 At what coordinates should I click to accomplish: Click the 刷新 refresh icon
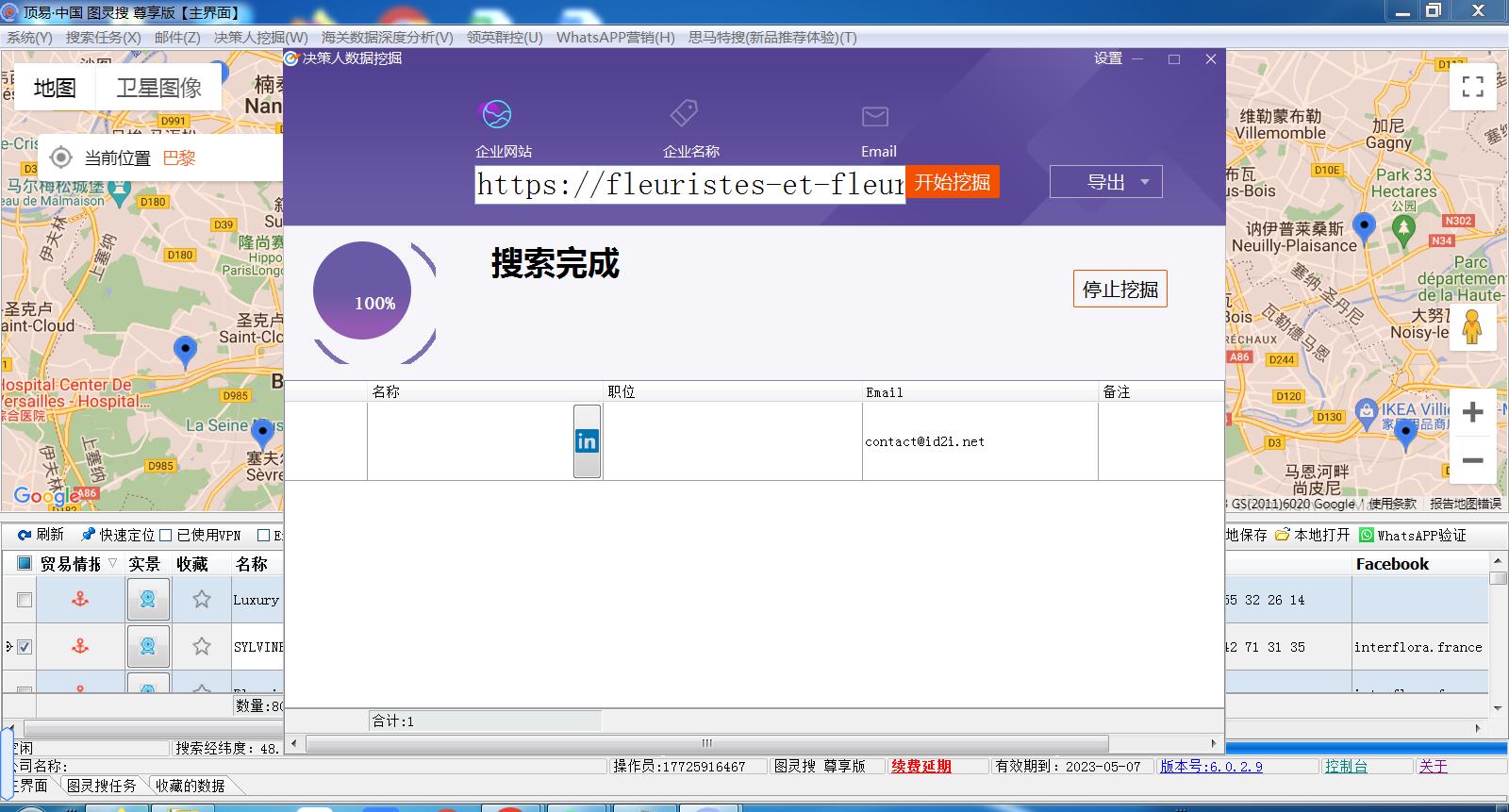(x=25, y=535)
